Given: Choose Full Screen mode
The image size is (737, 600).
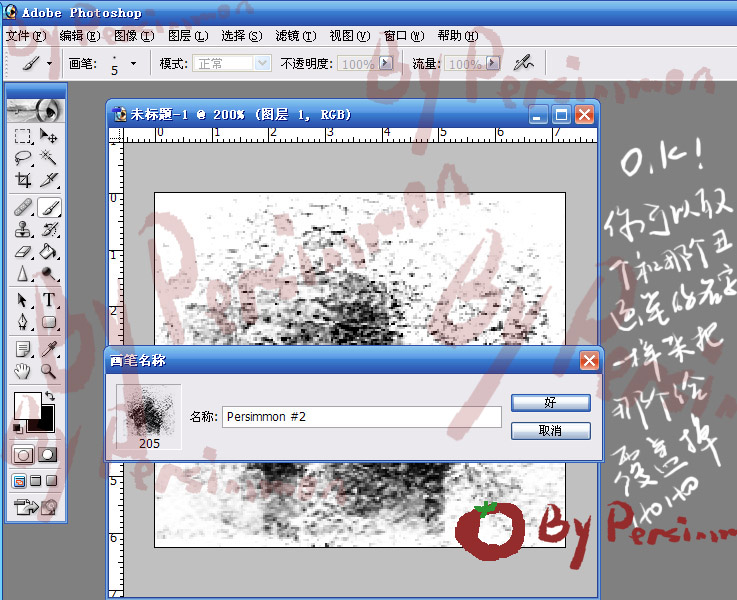Looking at the screenshot, I should 51,481.
